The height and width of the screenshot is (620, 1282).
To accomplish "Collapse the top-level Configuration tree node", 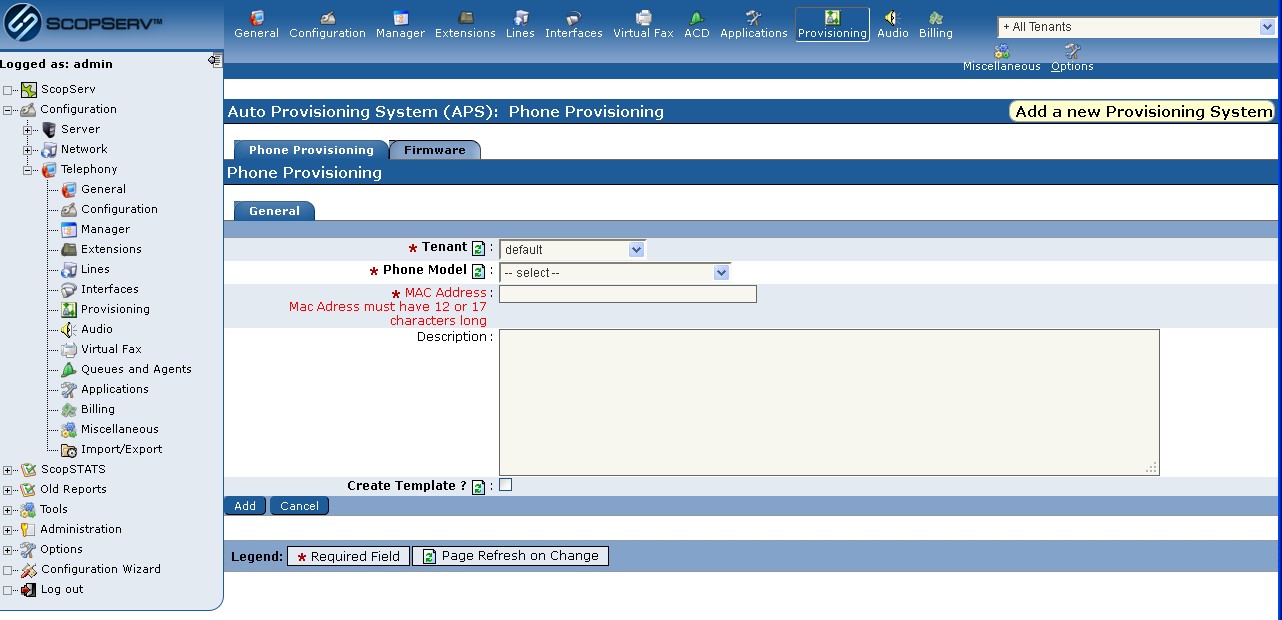I will (x=8, y=110).
